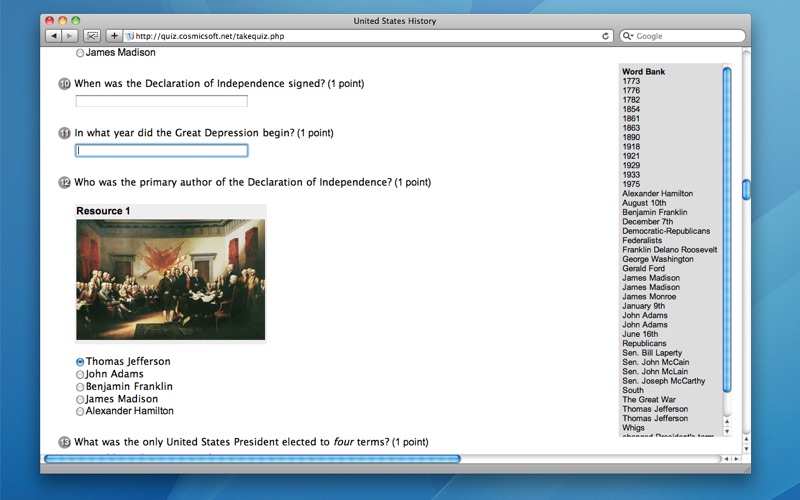This screenshot has width=800, height=500.
Task: Click Sen. Joseph McCarthy in Word Bank
Action: tap(663, 381)
